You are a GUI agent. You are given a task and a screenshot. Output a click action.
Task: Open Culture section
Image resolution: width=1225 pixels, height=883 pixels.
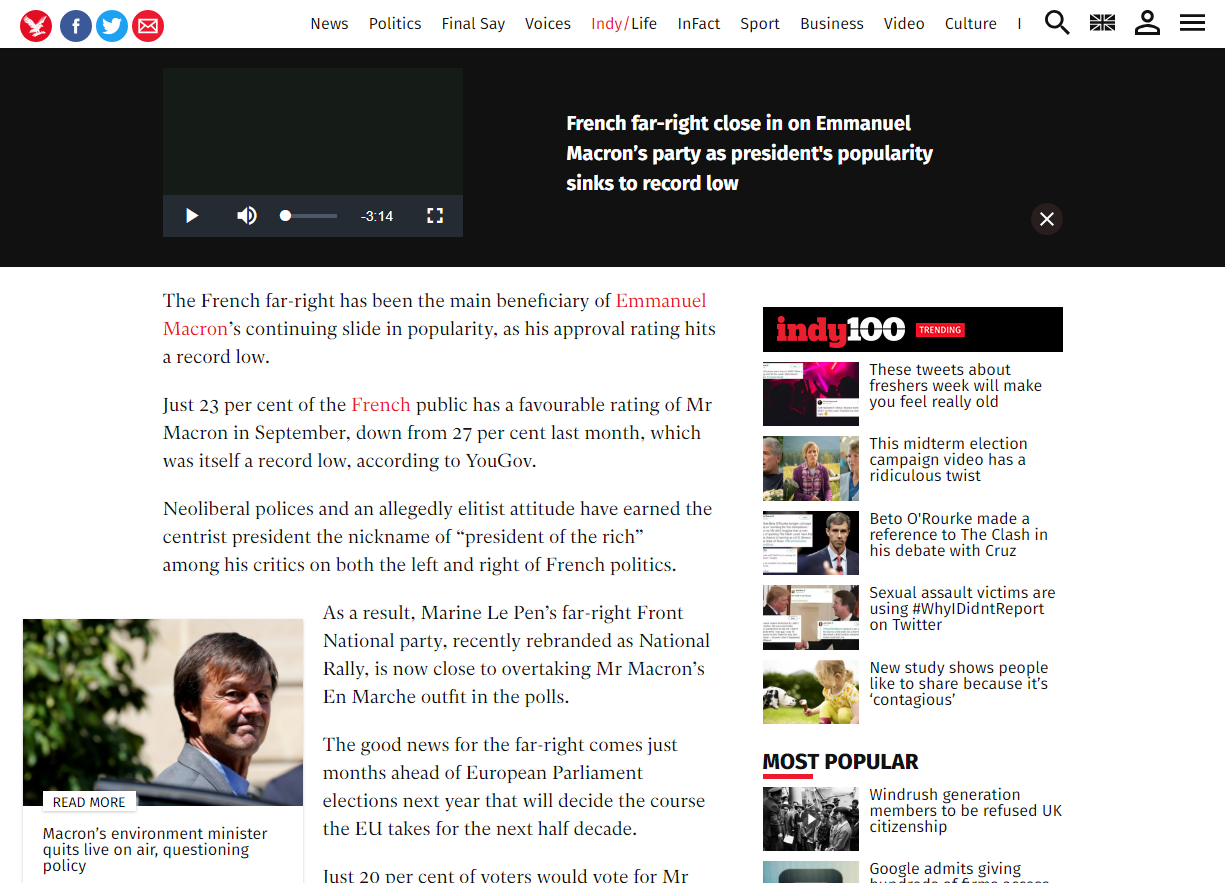tap(971, 24)
